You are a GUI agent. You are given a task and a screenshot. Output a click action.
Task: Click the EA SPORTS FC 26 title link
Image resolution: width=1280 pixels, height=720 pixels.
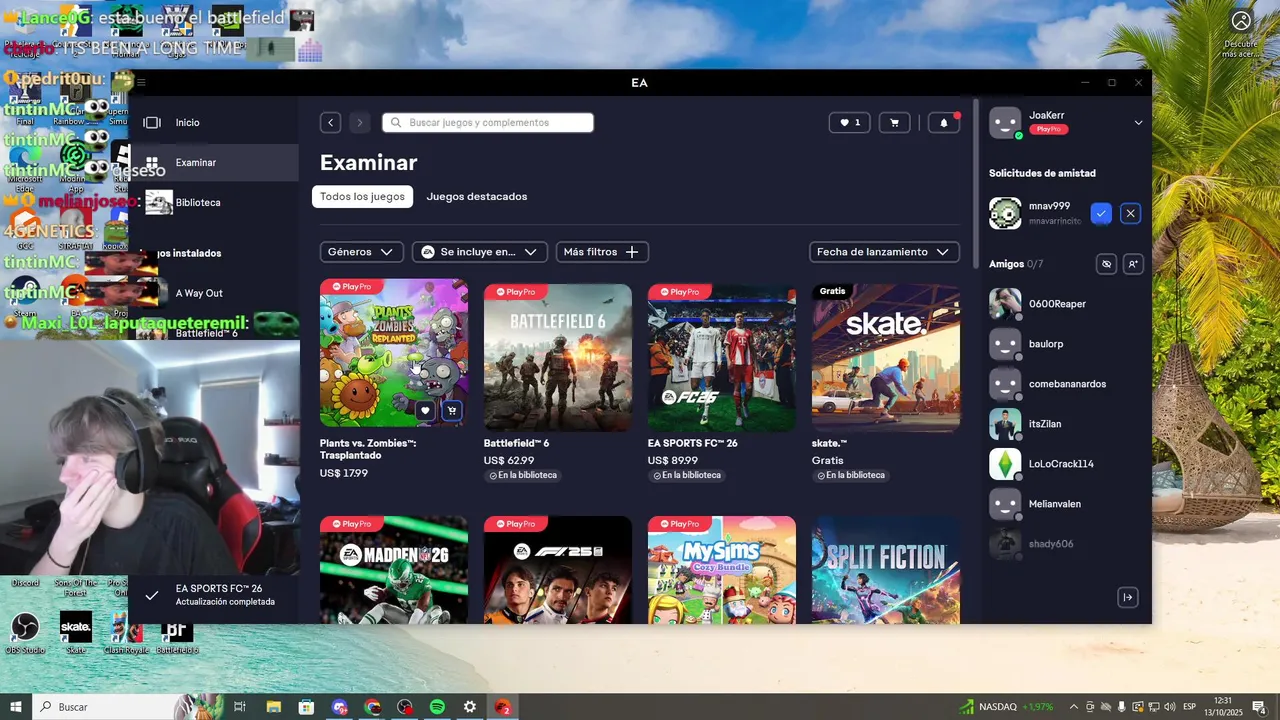[x=692, y=443]
